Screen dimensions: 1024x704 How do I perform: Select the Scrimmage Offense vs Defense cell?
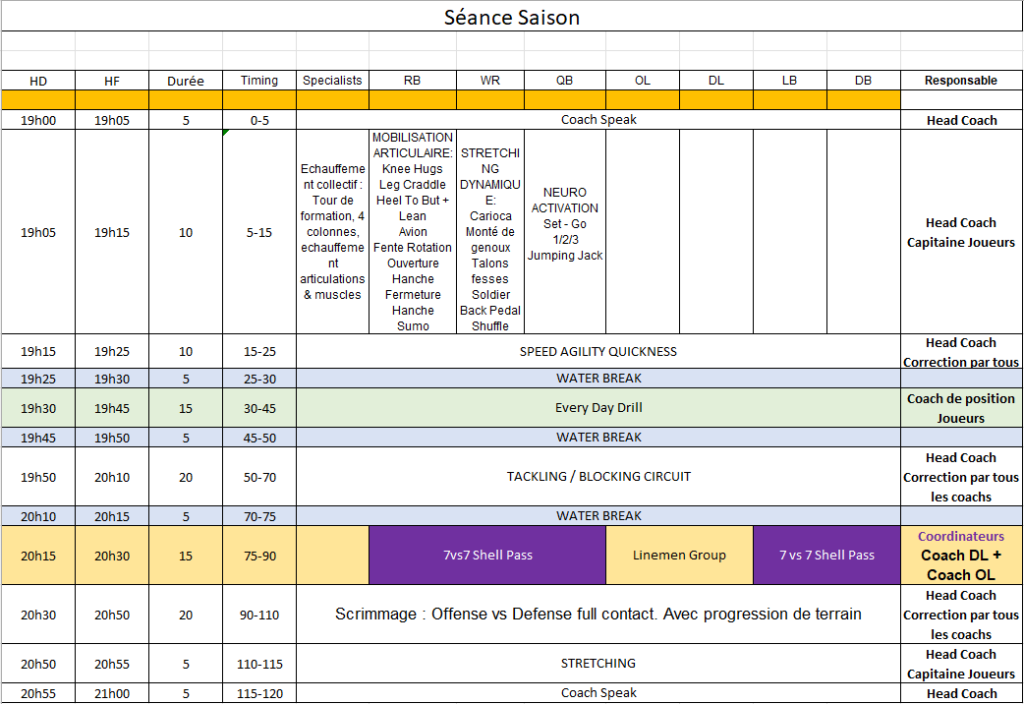pos(598,614)
